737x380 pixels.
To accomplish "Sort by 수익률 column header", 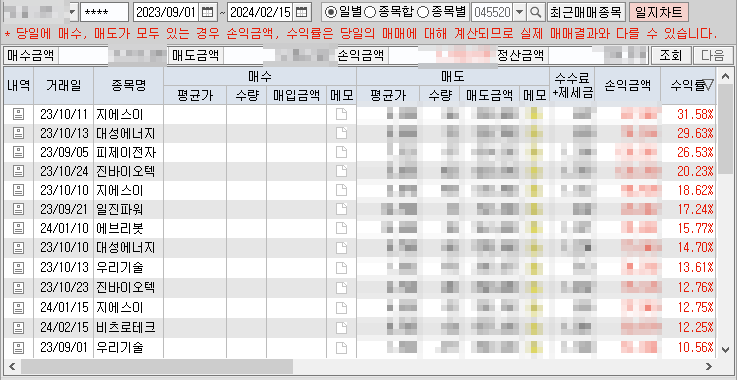I will pyautogui.click(x=688, y=85).
